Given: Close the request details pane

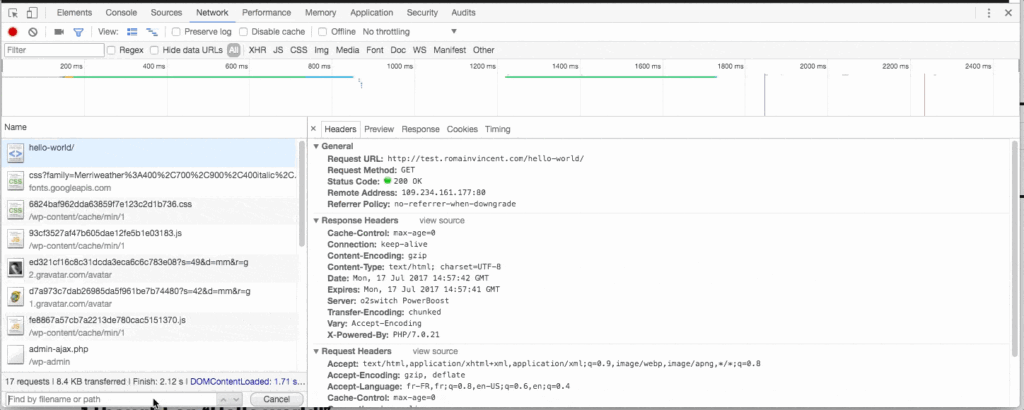Looking at the screenshot, I should pos(313,129).
